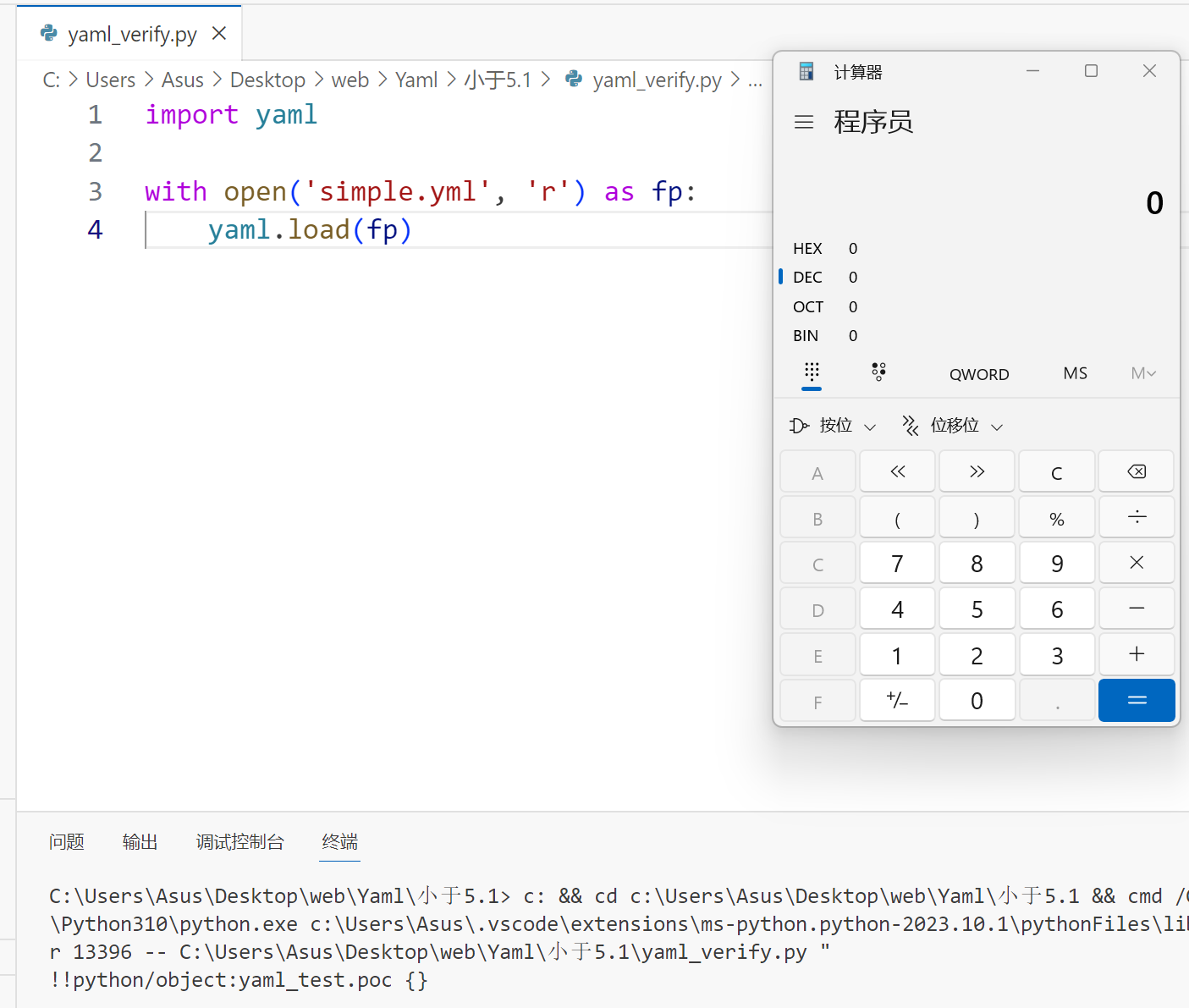
Task: Switch to bit toggling keypad
Action: pos(878,372)
